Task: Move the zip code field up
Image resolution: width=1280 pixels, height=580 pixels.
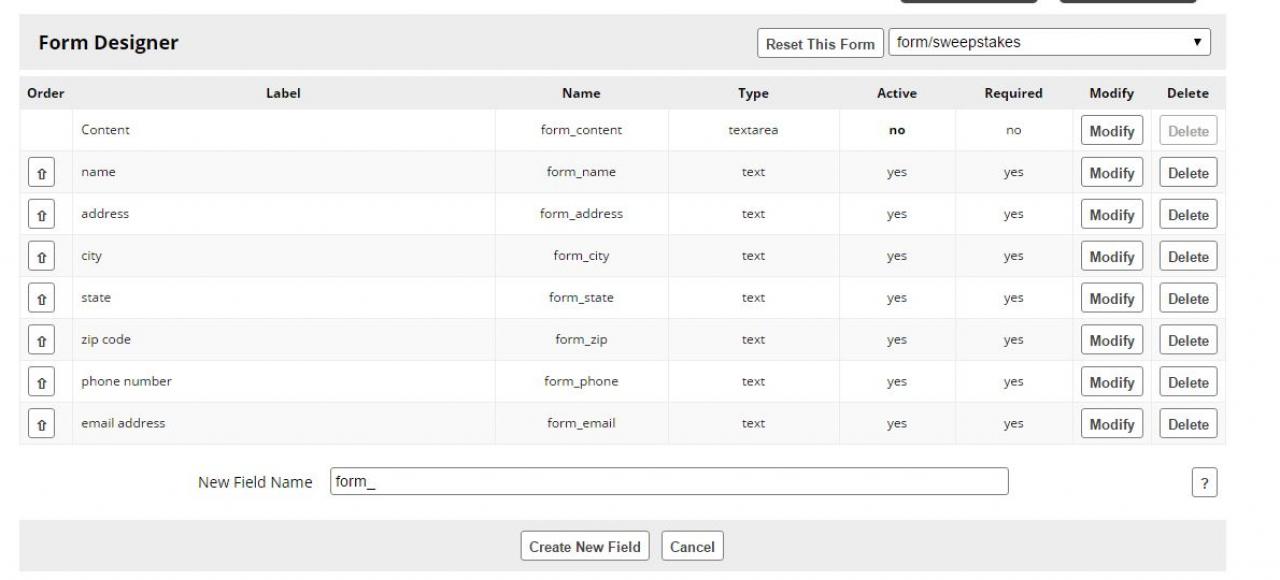Action: 41,341
